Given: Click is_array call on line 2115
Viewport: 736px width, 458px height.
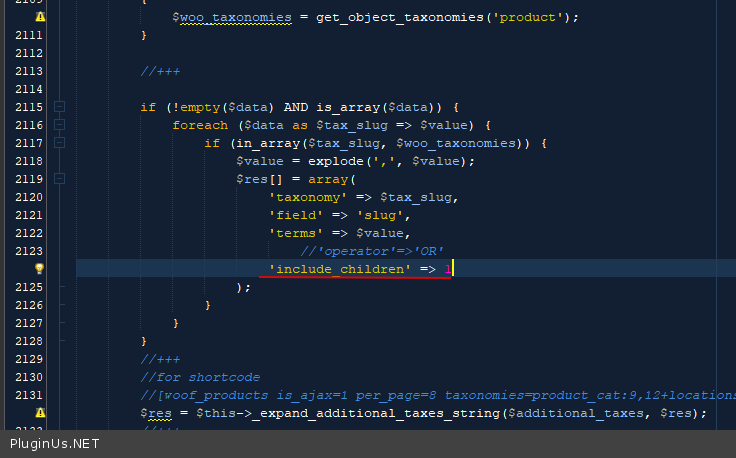Looking at the screenshot, I should (350, 107).
